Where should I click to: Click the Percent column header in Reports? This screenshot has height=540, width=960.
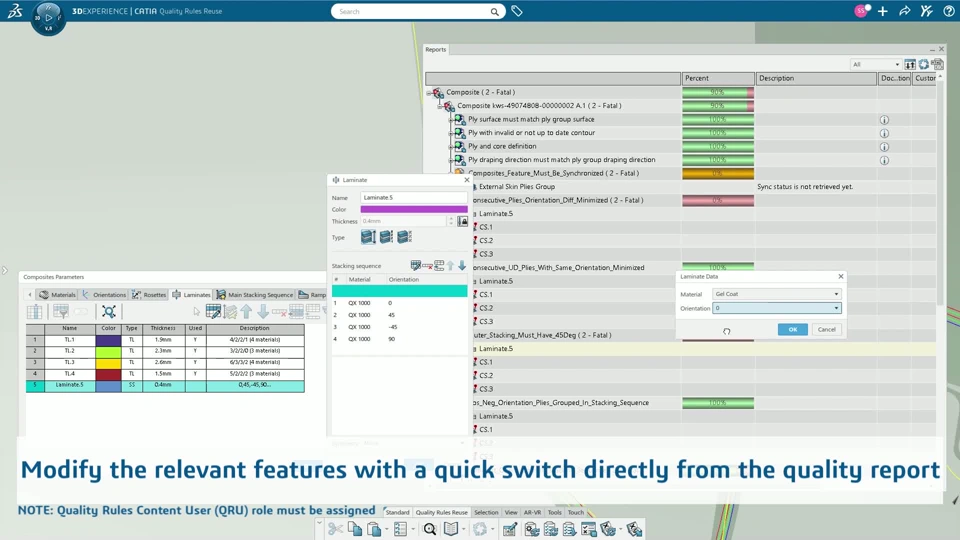click(x=718, y=78)
